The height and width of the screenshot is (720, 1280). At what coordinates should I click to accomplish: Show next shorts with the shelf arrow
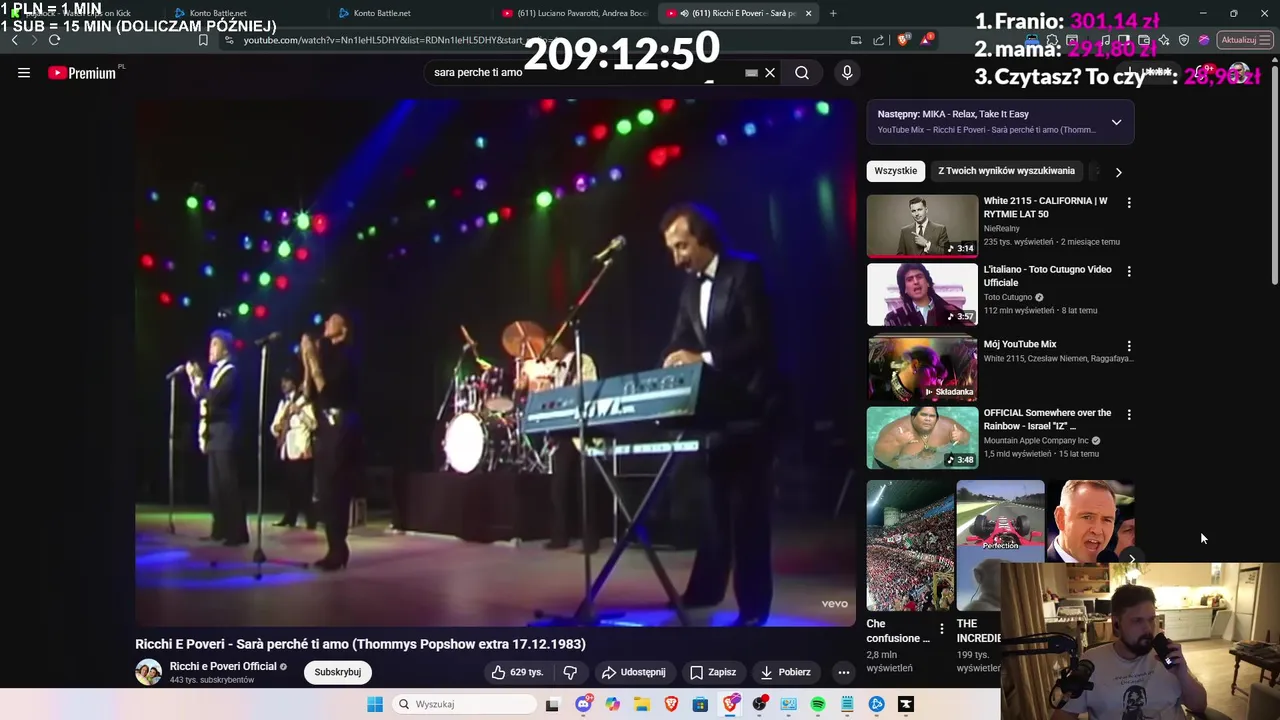click(1131, 559)
